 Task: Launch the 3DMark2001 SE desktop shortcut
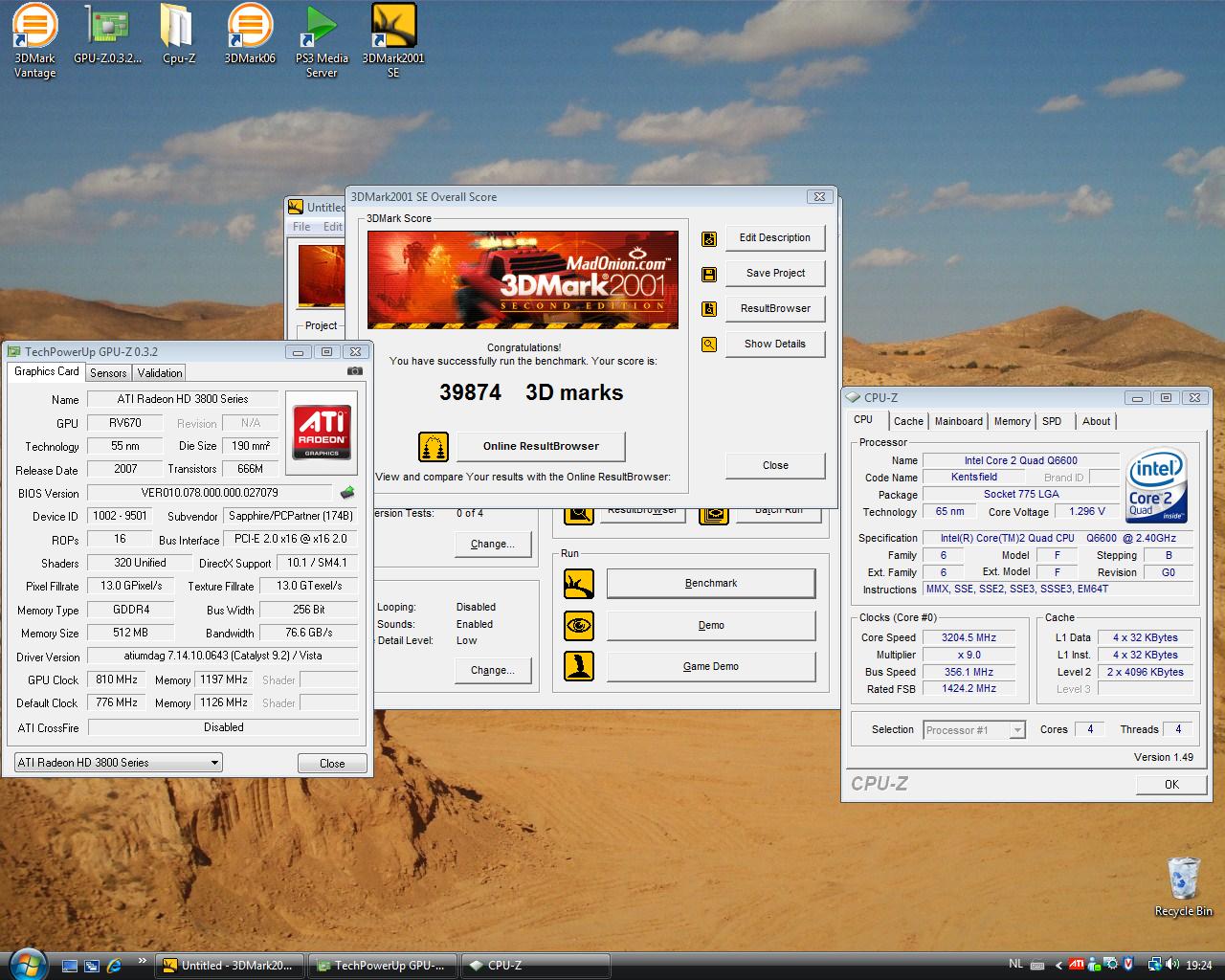[393, 40]
